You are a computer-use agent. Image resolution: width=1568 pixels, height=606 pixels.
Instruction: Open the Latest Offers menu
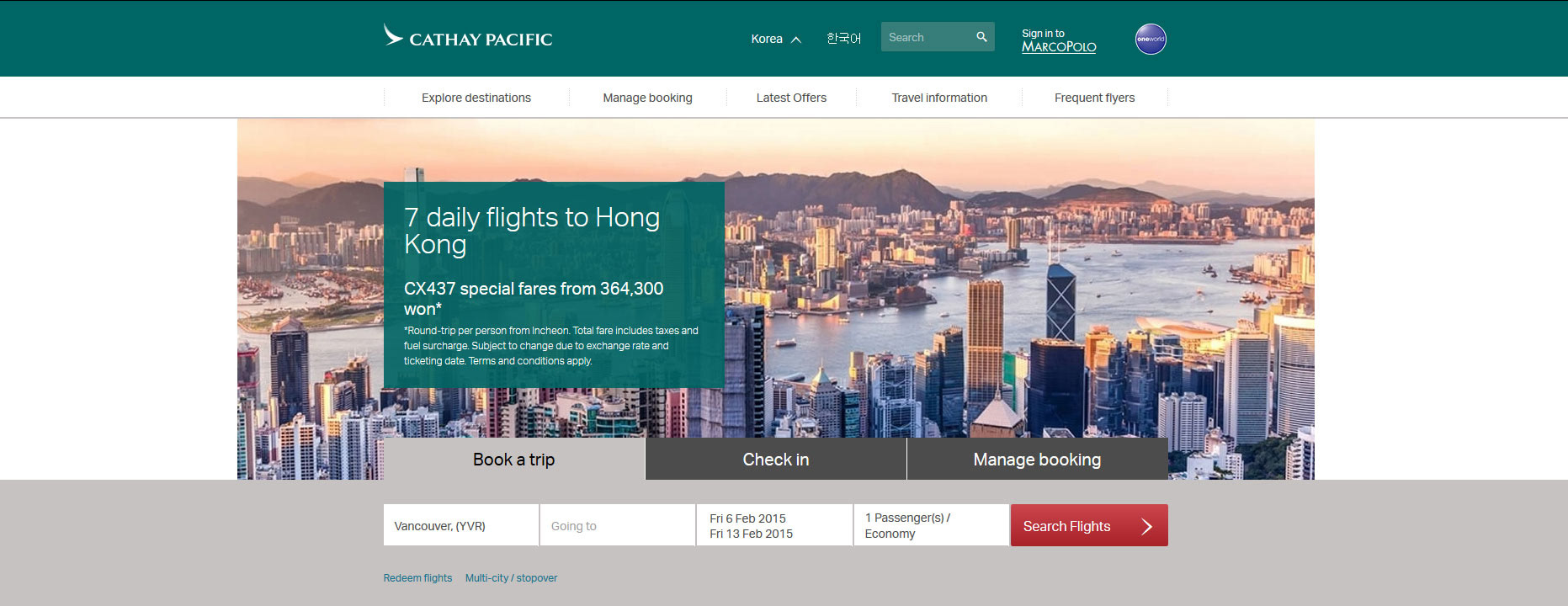tap(791, 98)
